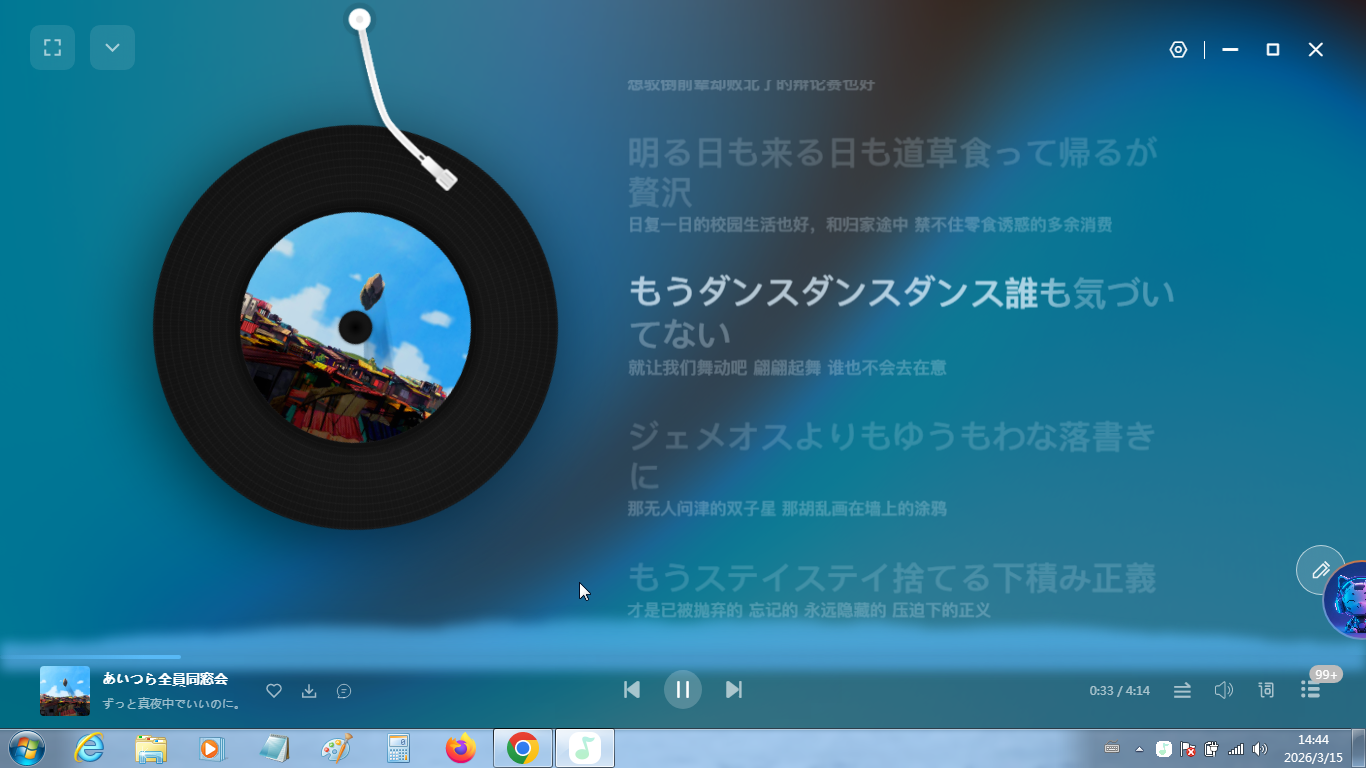Change the playback order mode
This screenshot has height=768, width=1366.
[x=1182, y=690]
